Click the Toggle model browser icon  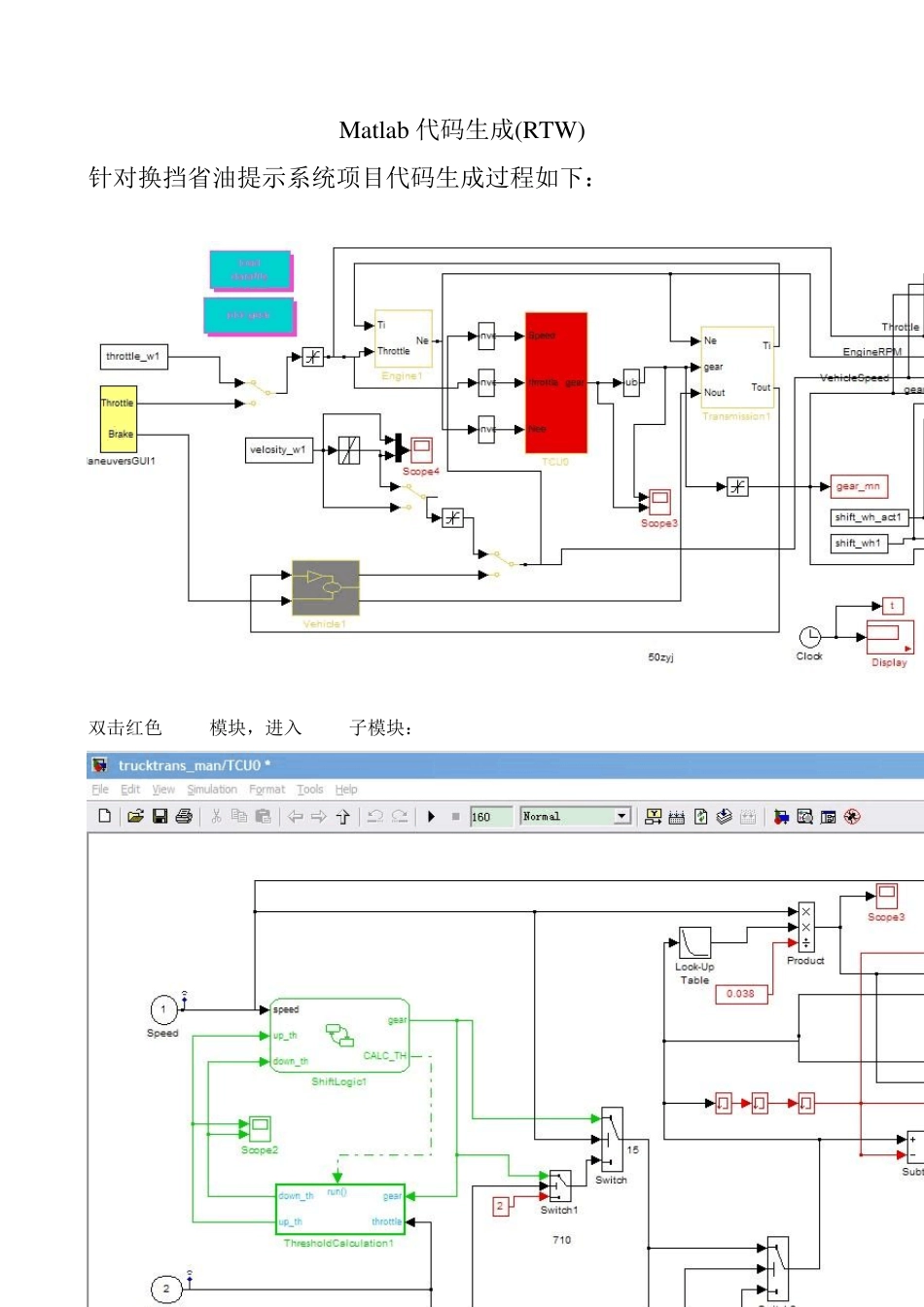coord(828,817)
